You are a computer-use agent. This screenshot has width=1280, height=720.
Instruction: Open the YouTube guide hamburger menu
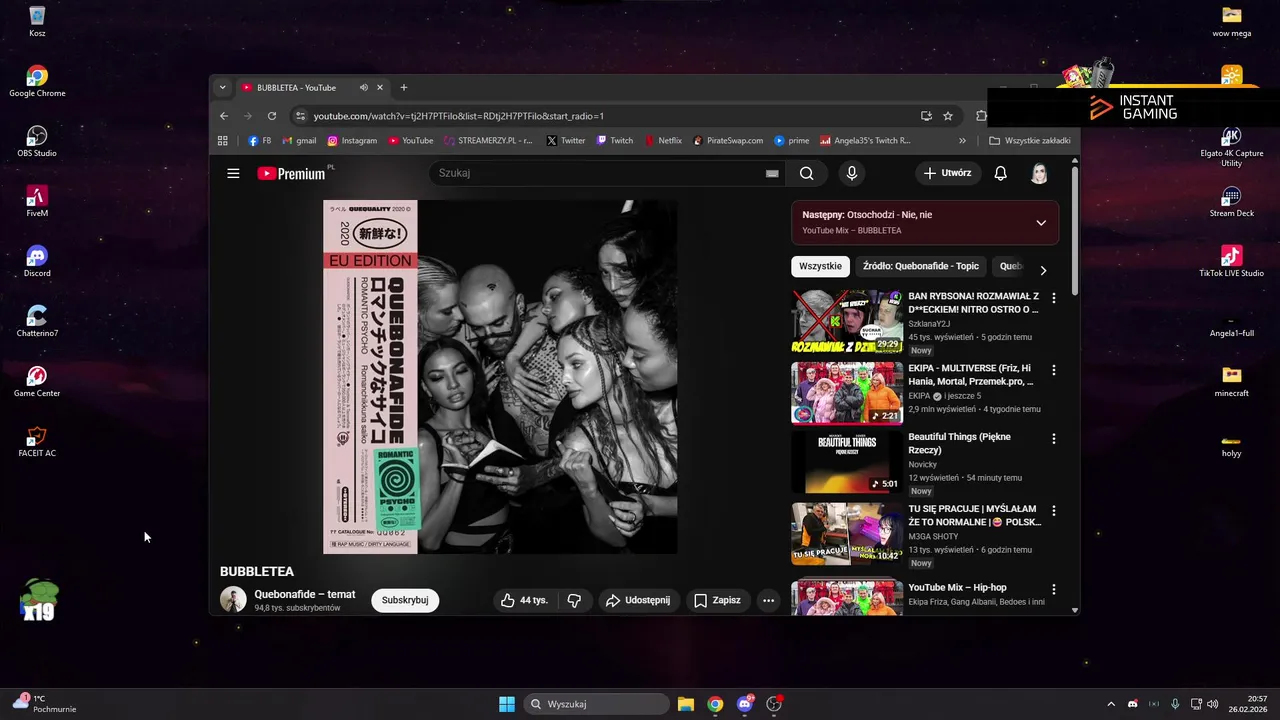[x=233, y=173]
